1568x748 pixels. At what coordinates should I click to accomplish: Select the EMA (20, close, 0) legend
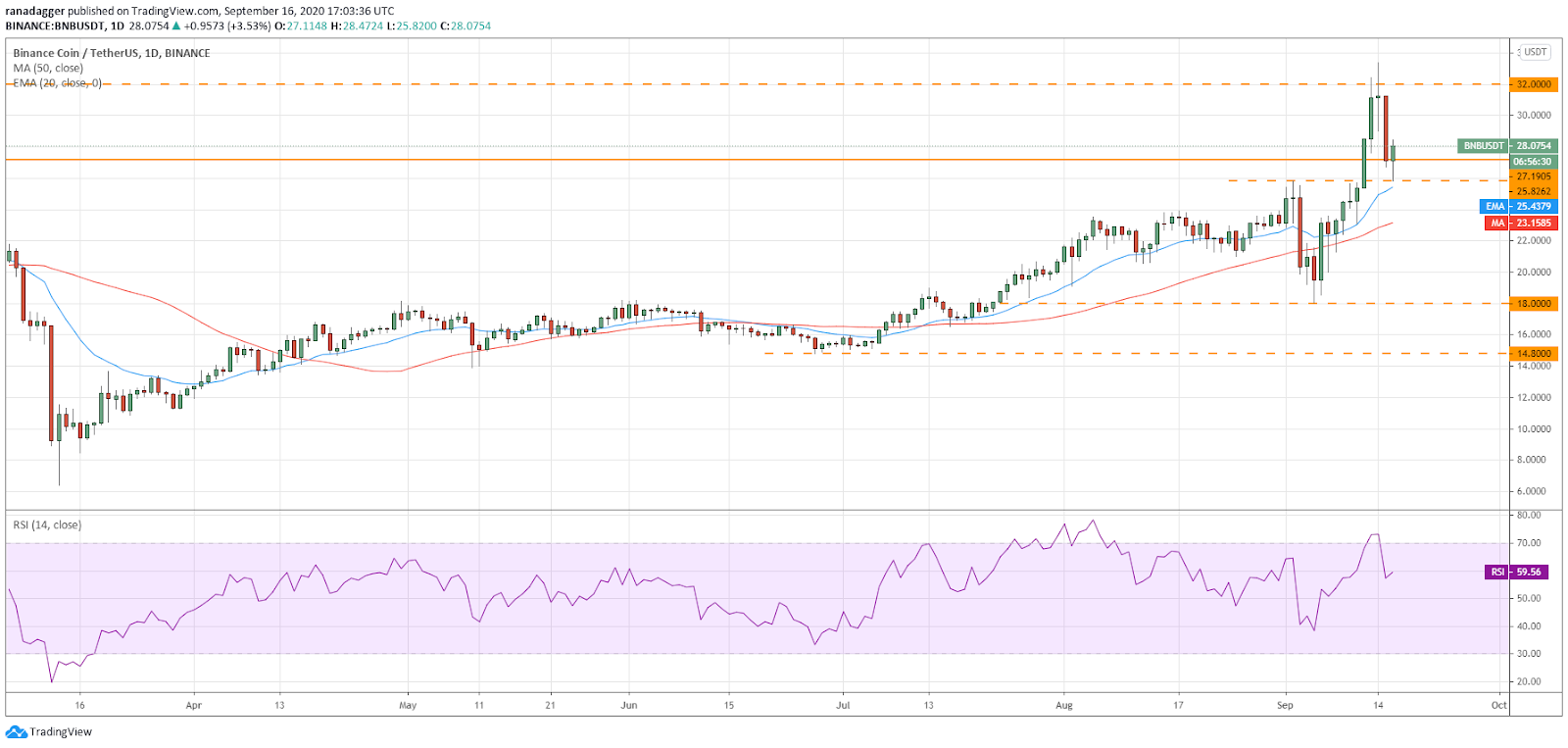[57, 83]
